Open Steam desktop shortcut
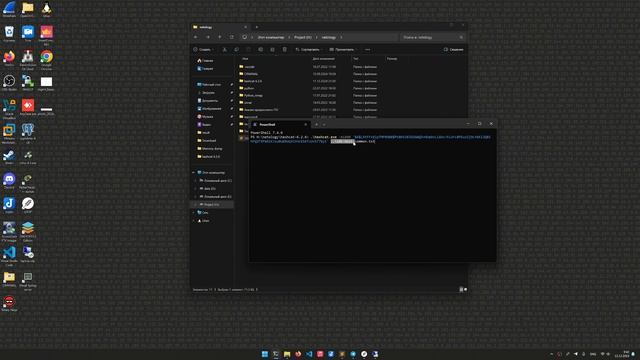 click(x=9, y=156)
